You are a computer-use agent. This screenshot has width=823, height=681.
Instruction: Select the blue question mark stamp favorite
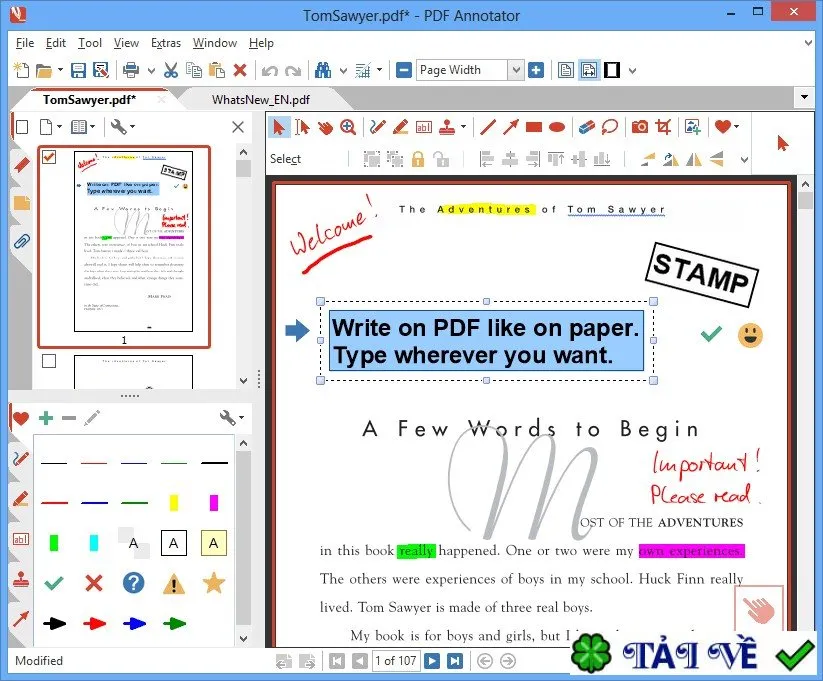(x=133, y=583)
